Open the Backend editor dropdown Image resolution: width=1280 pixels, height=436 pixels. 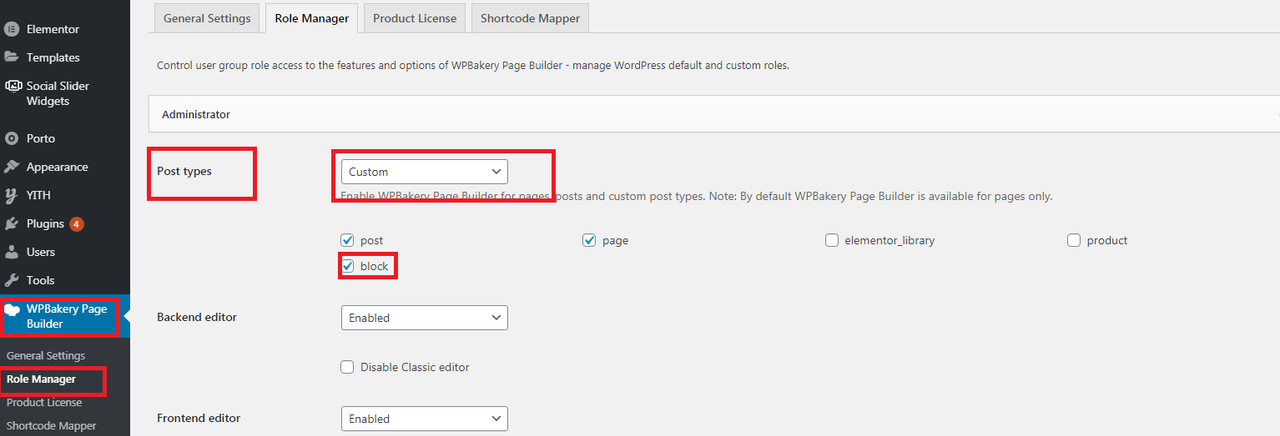coord(424,317)
